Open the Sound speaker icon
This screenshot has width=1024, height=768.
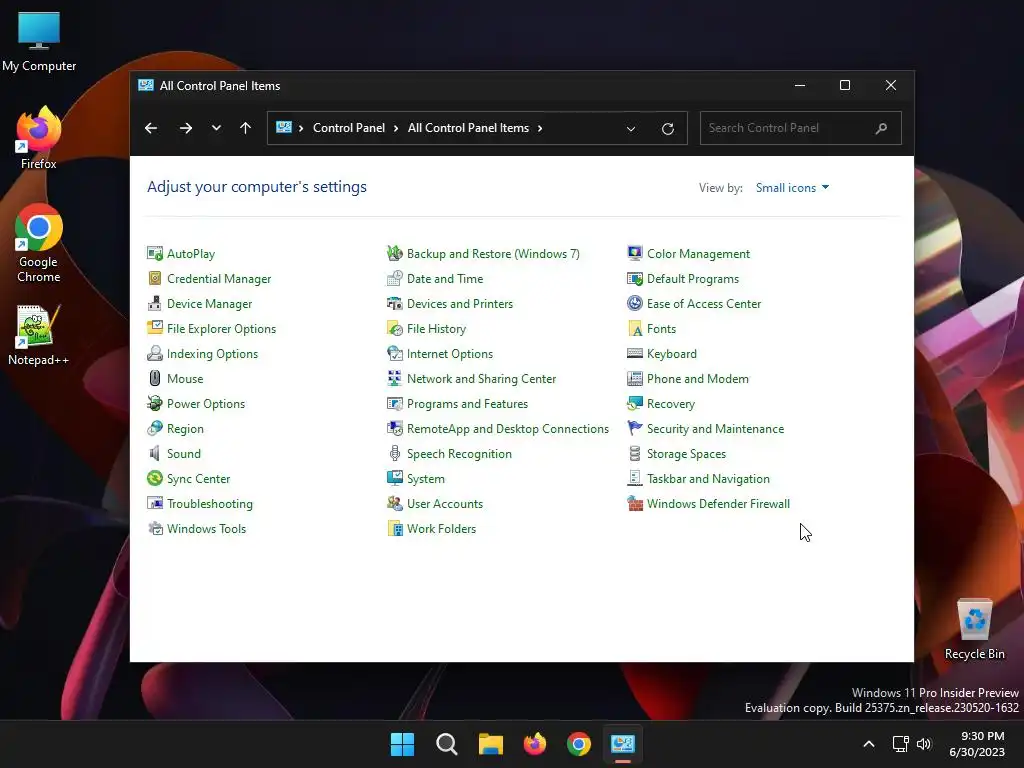pyautogui.click(x=155, y=453)
